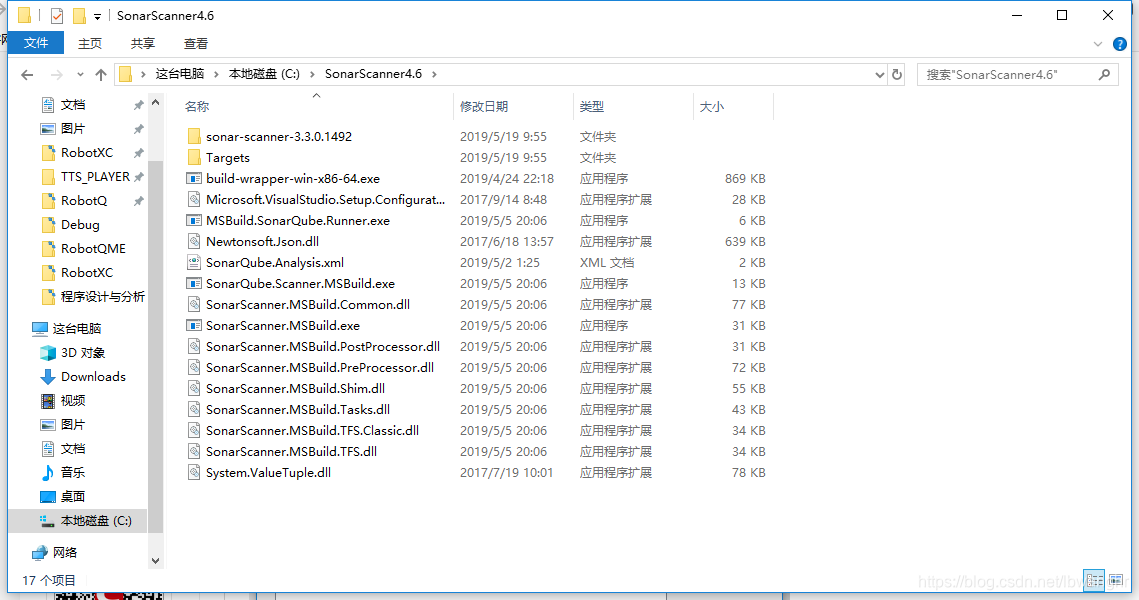The image size is (1139, 600).
Task: Click the Newtonsoft.Json.dll file icon
Action: point(194,242)
